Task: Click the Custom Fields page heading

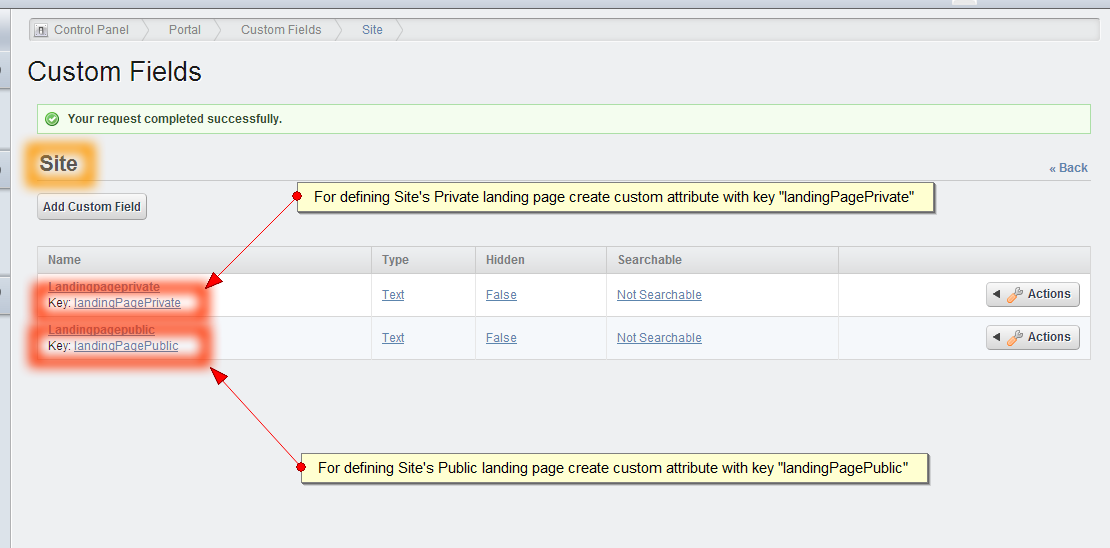Action: coord(115,72)
